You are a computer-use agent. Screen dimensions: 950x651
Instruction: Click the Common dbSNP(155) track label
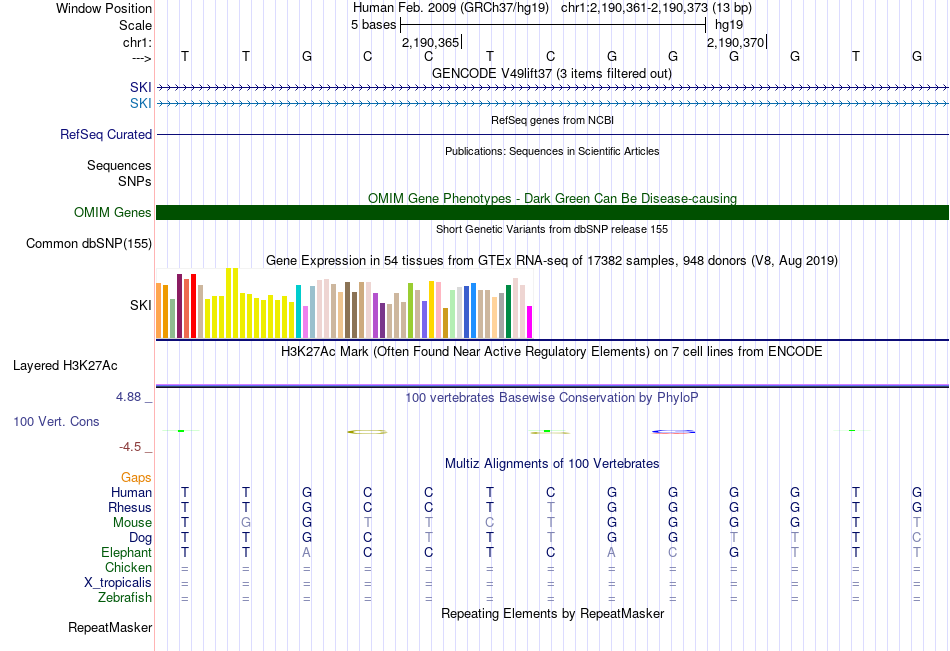pyautogui.click(x=89, y=243)
